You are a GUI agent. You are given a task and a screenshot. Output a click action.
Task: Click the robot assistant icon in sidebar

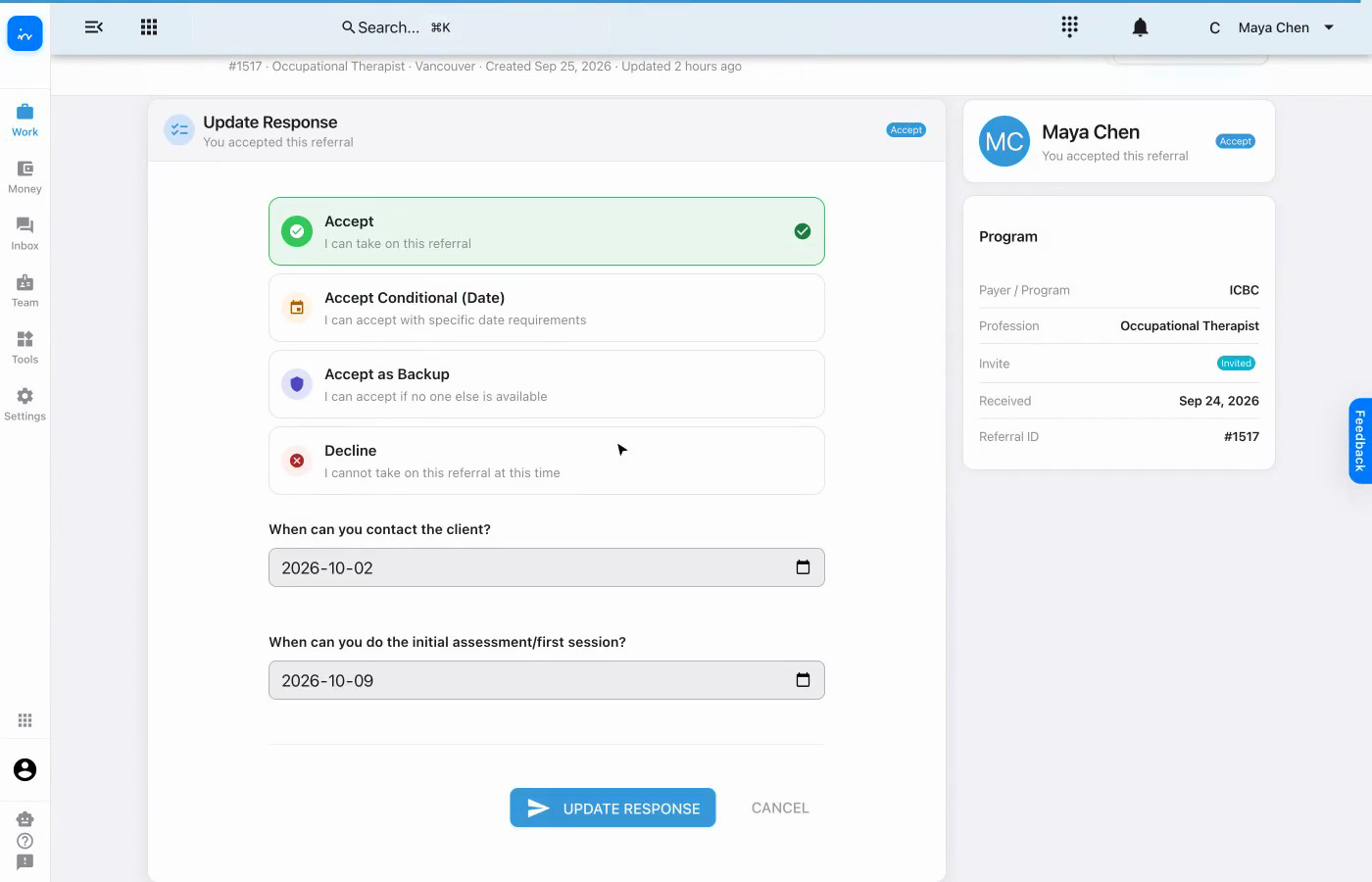[x=24, y=818]
